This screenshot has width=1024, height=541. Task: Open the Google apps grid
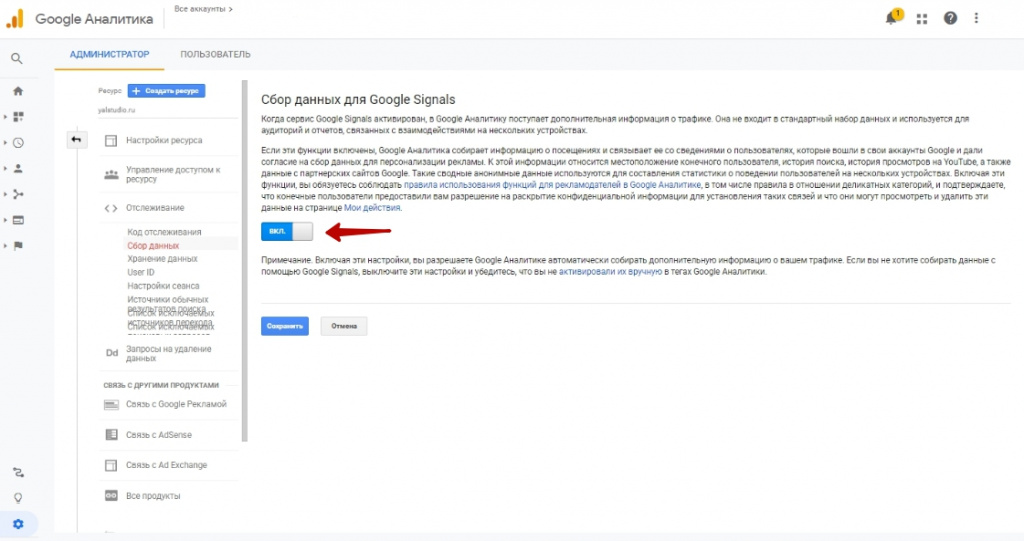(921, 19)
